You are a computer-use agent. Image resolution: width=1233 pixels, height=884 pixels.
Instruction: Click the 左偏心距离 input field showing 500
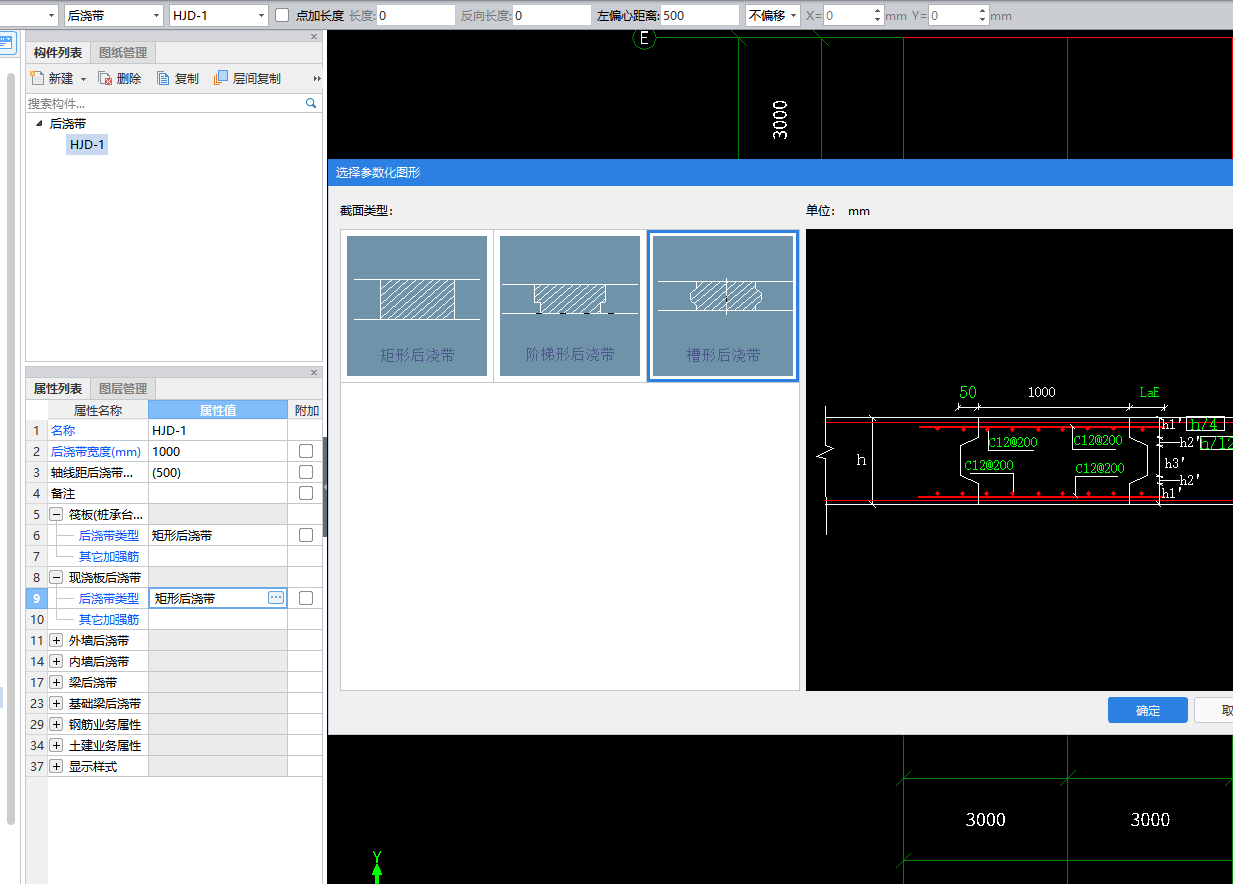tap(698, 16)
